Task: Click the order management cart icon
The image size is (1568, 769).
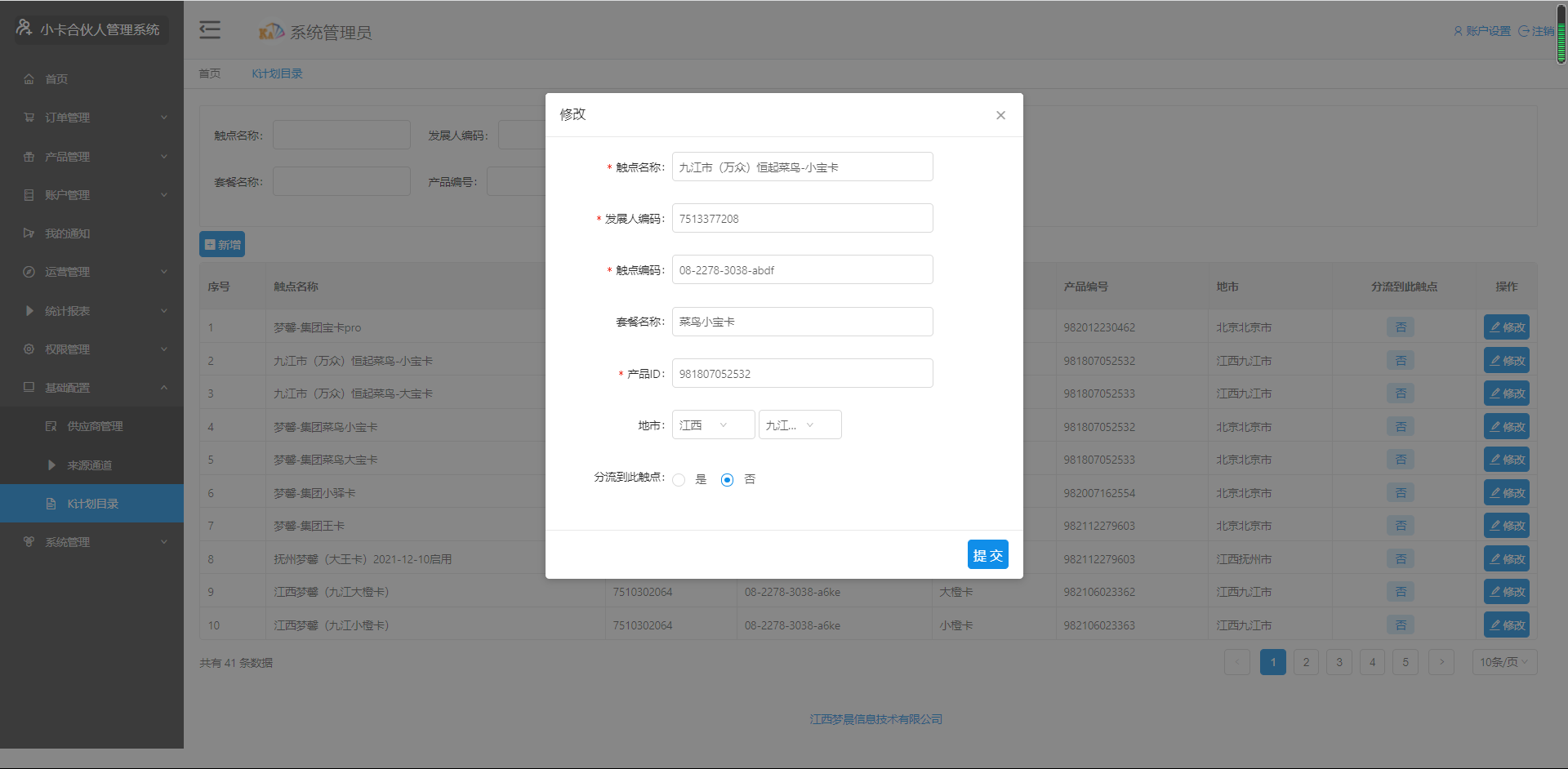Action: pos(29,118)
